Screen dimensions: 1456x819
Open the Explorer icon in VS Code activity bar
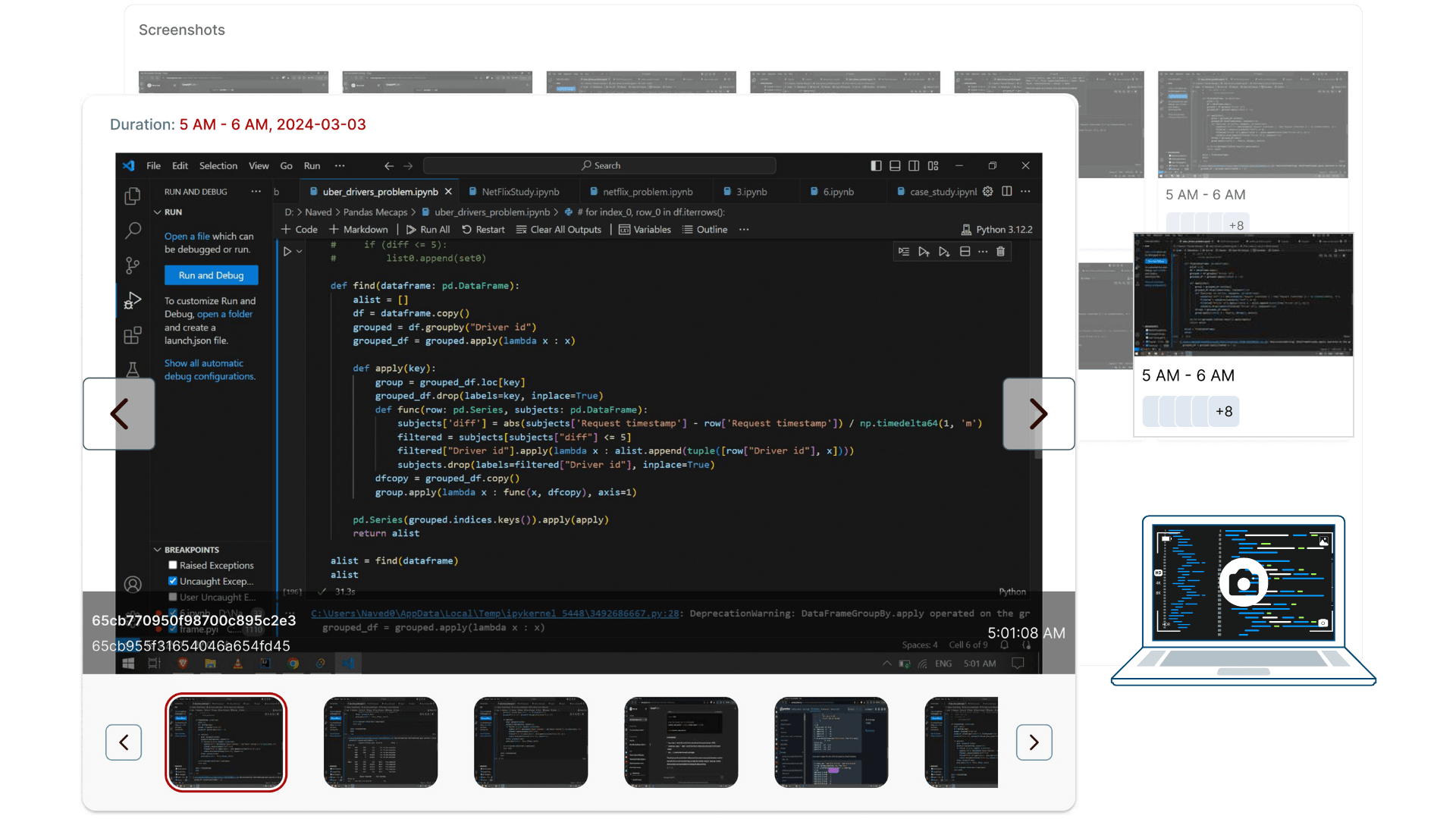(133, 196)
